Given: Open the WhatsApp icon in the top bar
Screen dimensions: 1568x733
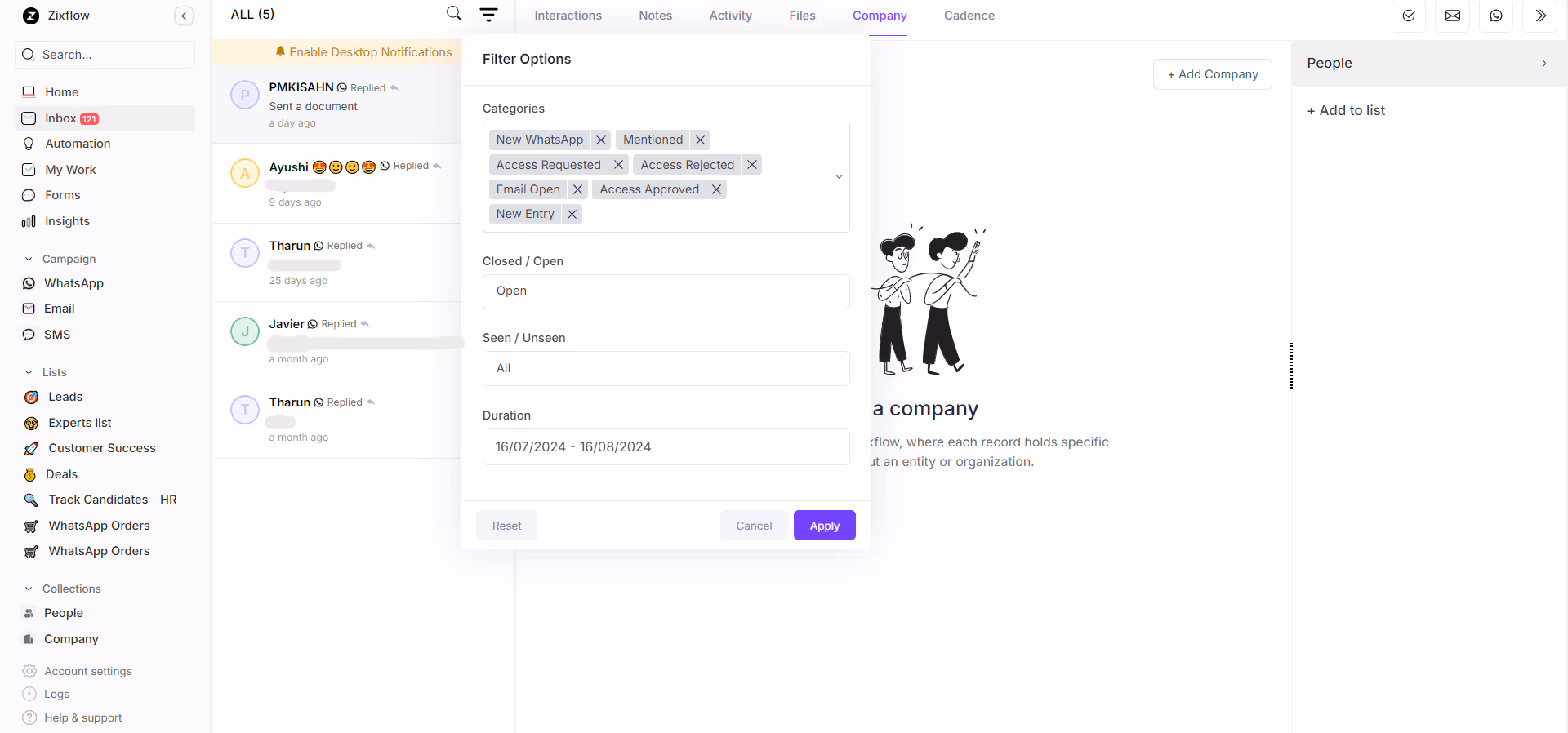Looking at the screenshot, I should pyautogui.click(x=1496, y=16).
